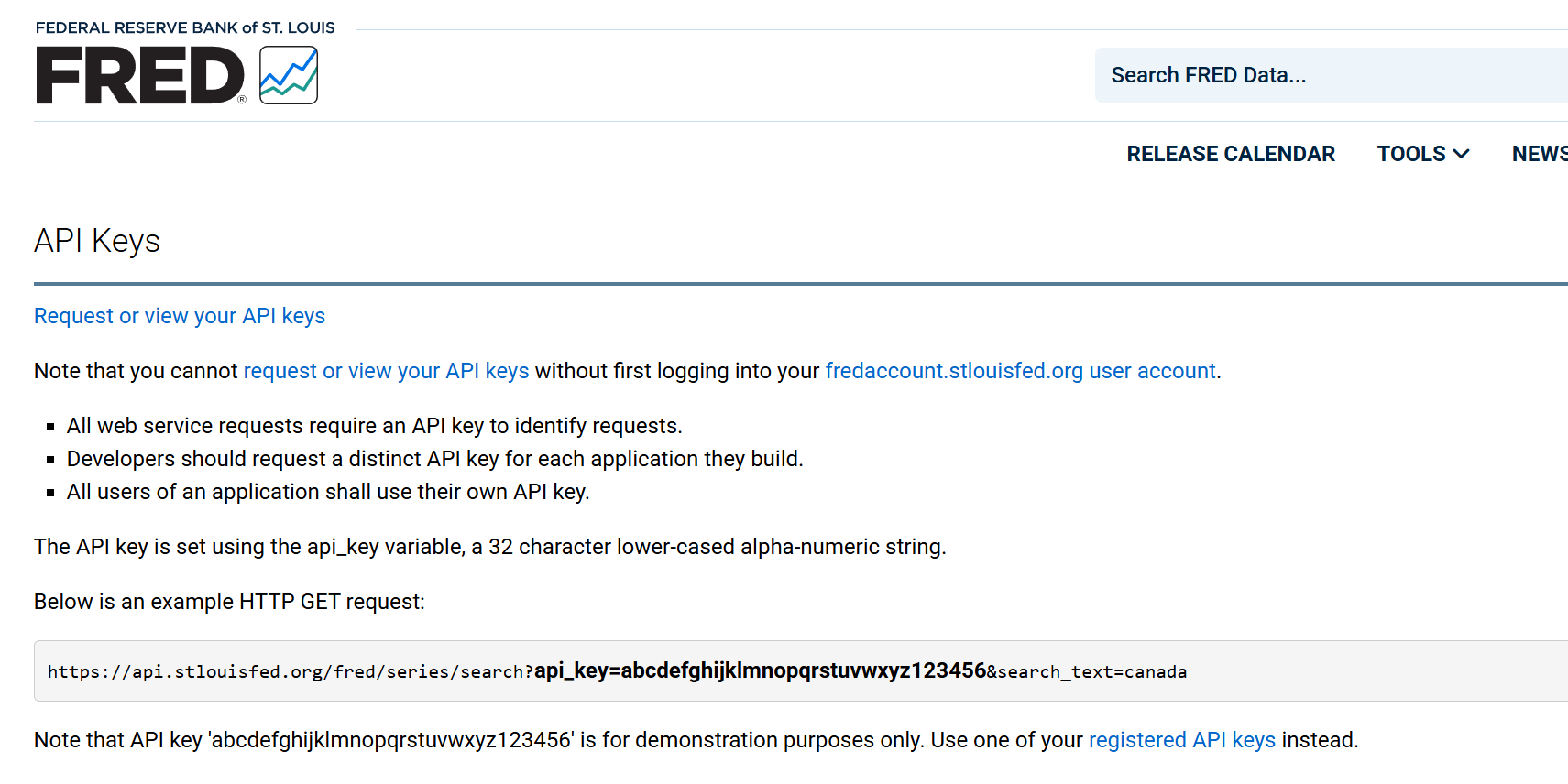Open the Release Calendar page
This screenshot has height=784, width=1568.
tap(1230, 154)
